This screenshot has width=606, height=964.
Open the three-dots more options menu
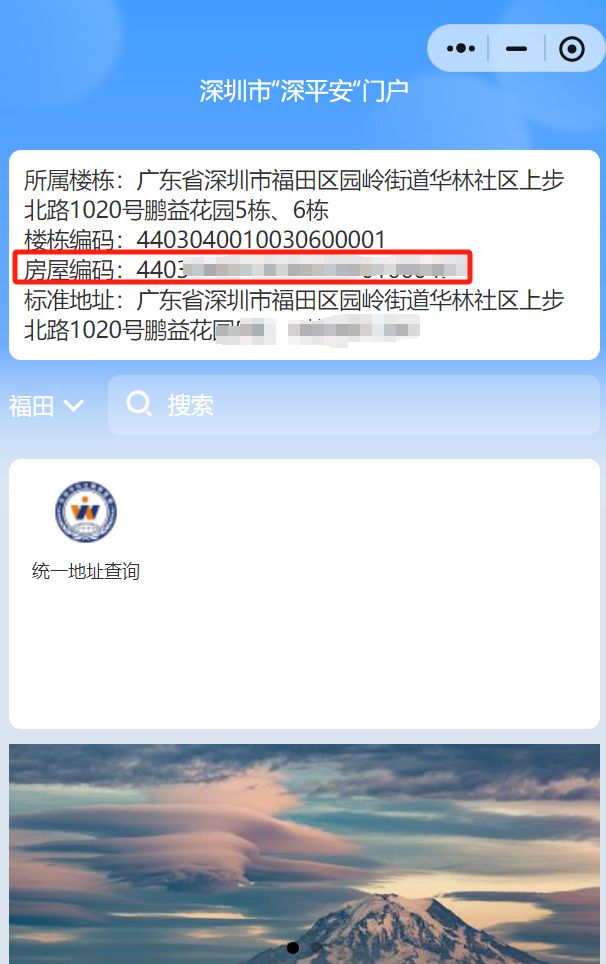point(460,48)
